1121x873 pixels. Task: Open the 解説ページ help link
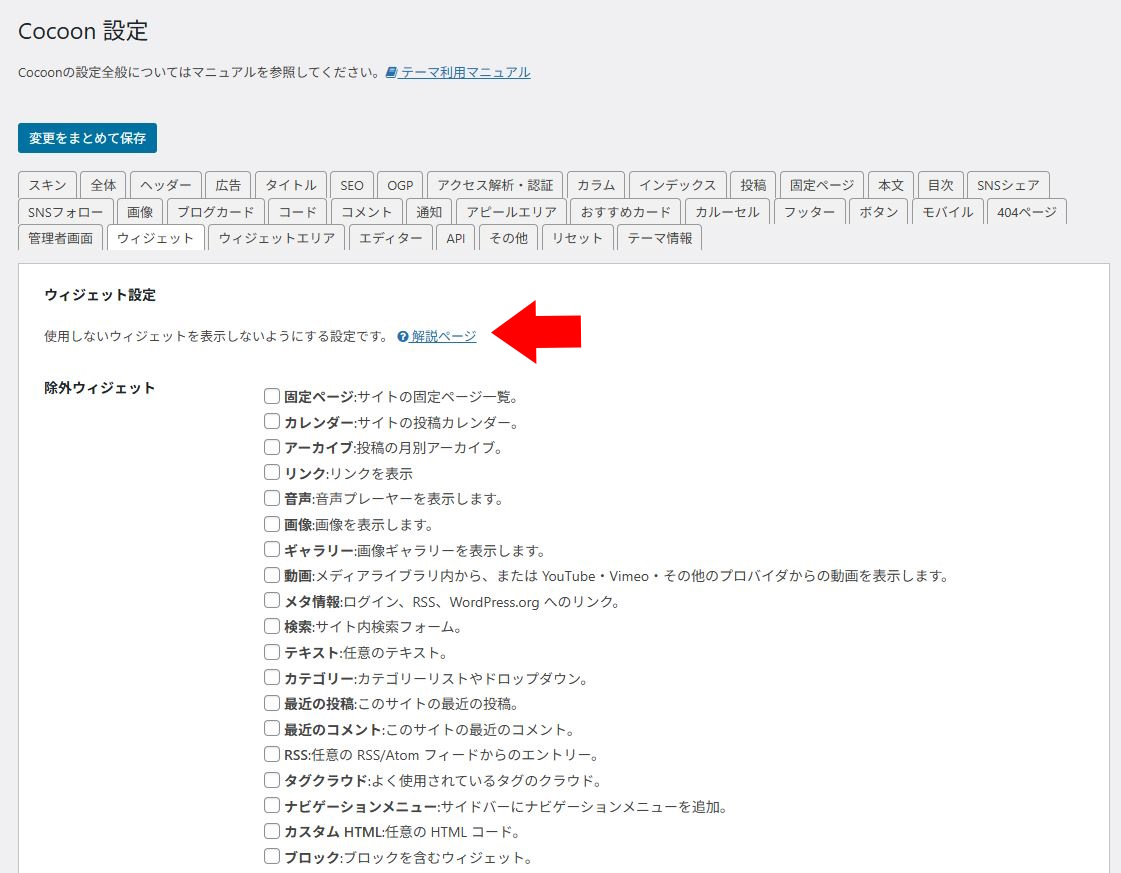pos(443,336)
